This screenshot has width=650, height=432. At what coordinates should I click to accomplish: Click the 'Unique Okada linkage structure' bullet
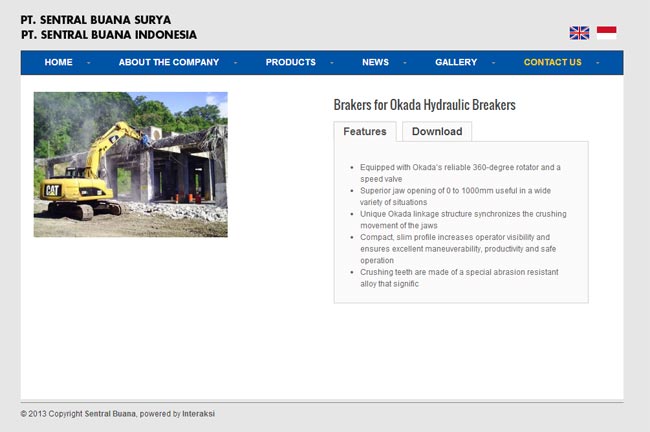[x=463, y=219]
